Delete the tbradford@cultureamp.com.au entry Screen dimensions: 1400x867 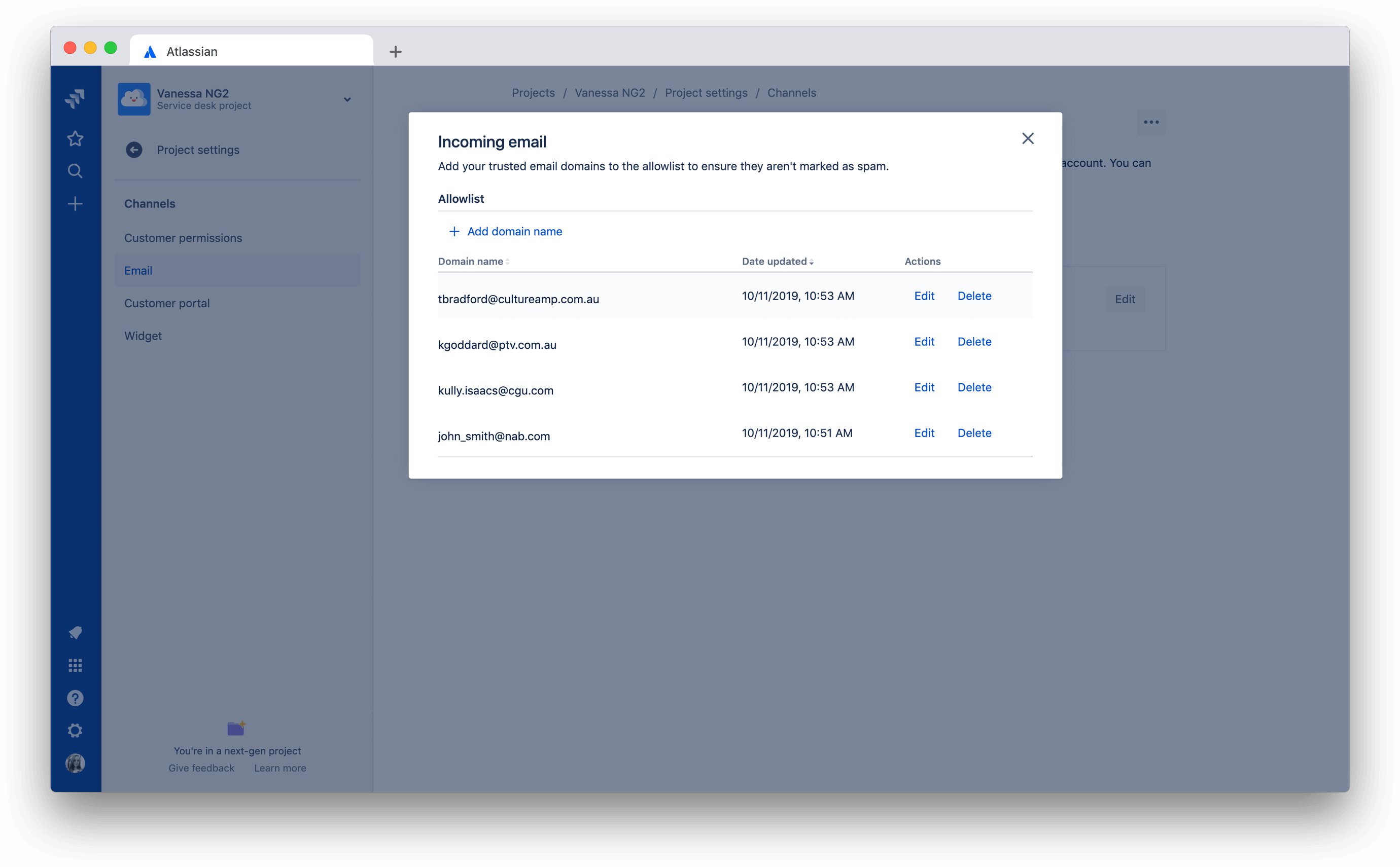click(x=974, y=296)
